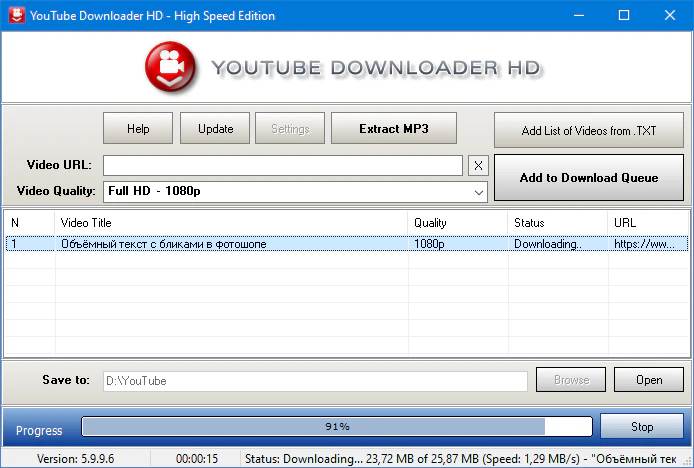694x468 pixels.
Task: Open Add List of Videos from .TXT
Action: (x=589, y=130)
